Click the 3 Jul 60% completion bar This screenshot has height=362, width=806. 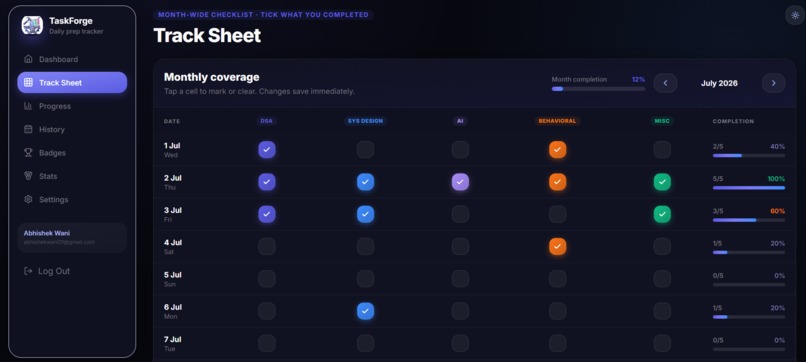click(x=749, y=220)
